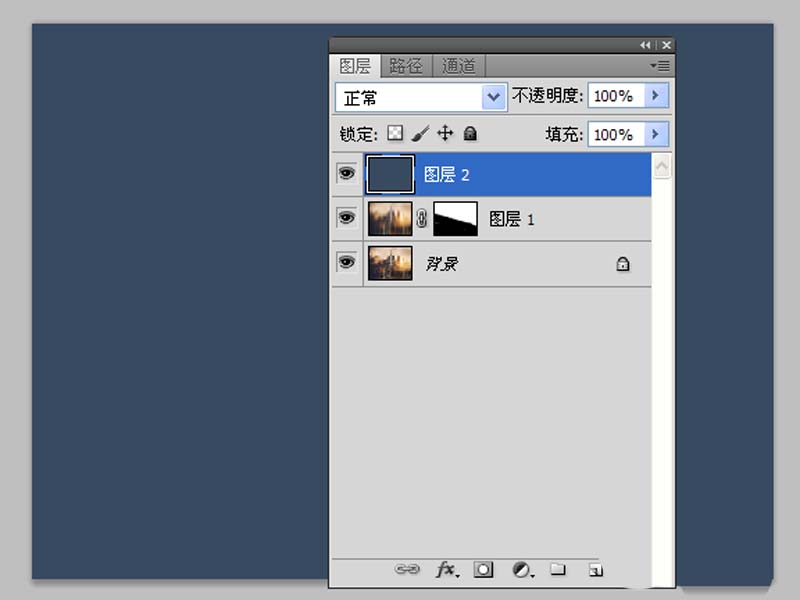Toggle lock all padlock icon
This screenshot has height=600, width=800.
[471, 133]
